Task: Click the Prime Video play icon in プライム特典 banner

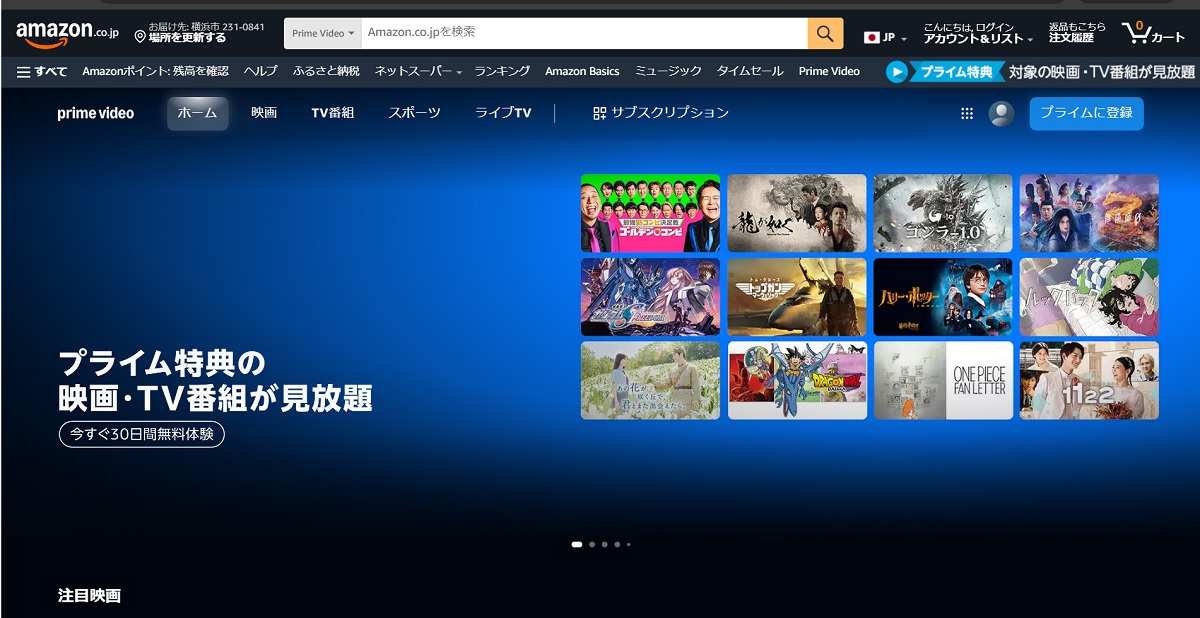Action: coord(898,71)
